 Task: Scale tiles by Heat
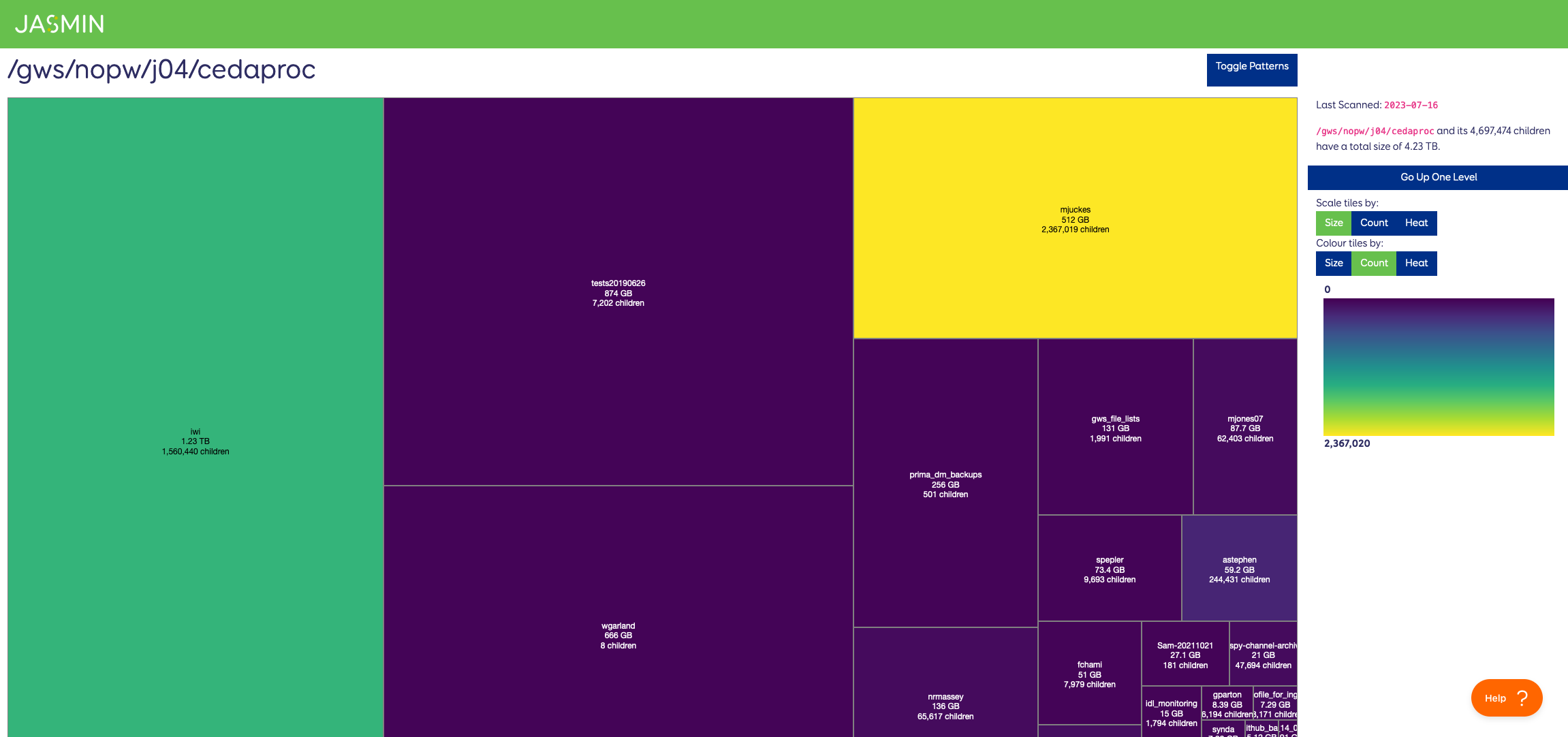click(x=1416, y=223)
